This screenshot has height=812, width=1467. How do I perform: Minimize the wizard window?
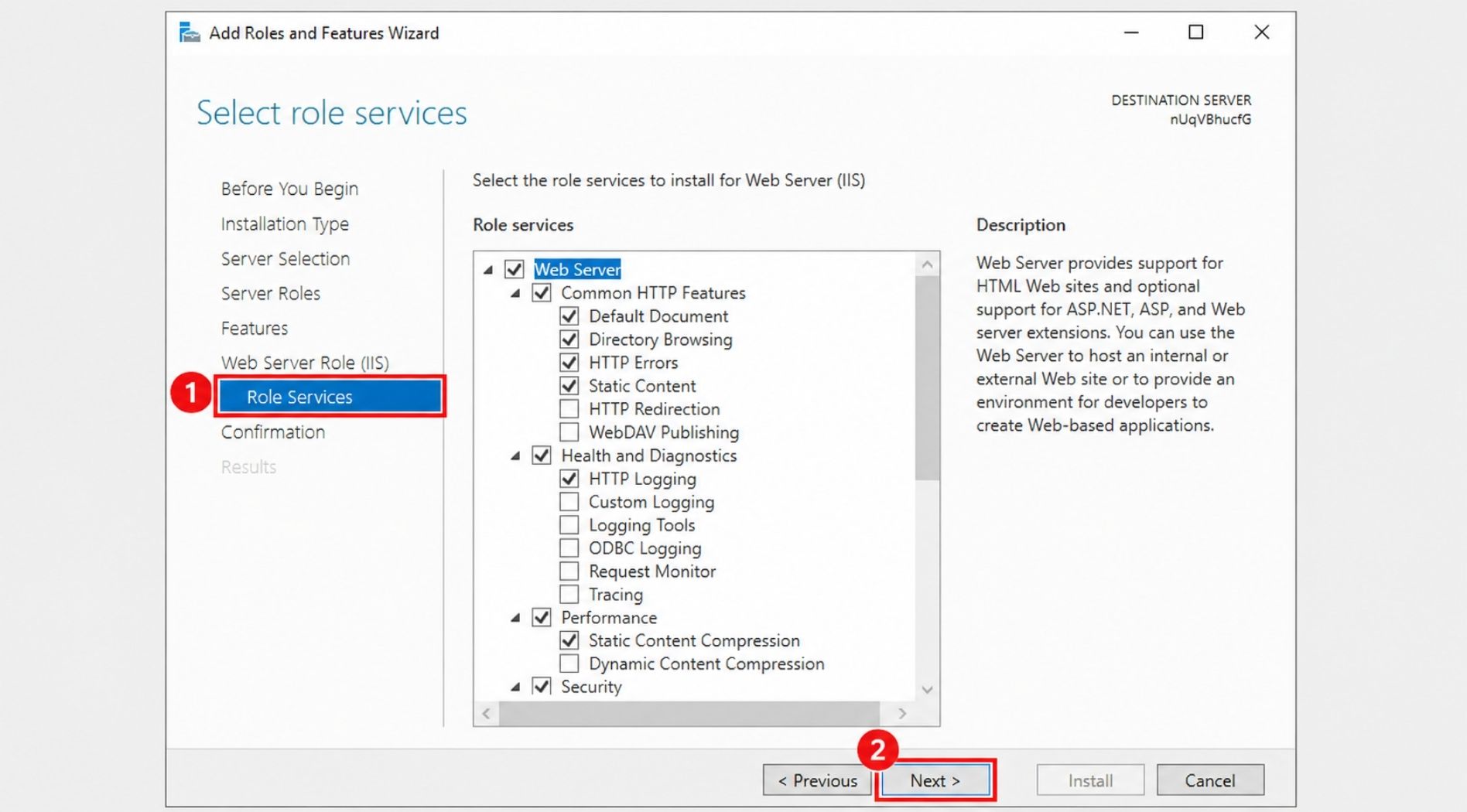pos(1131,32)
